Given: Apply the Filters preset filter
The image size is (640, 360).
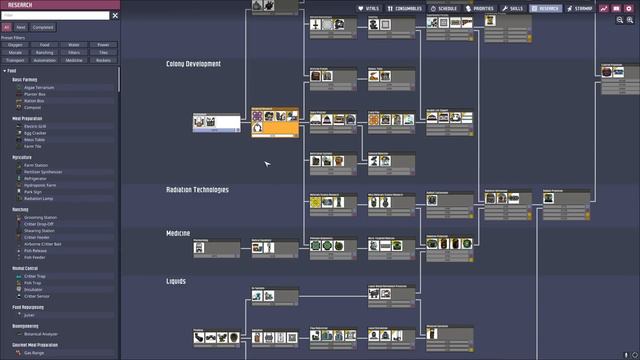Looking at the screenshot, I should [x=74, y=52].
